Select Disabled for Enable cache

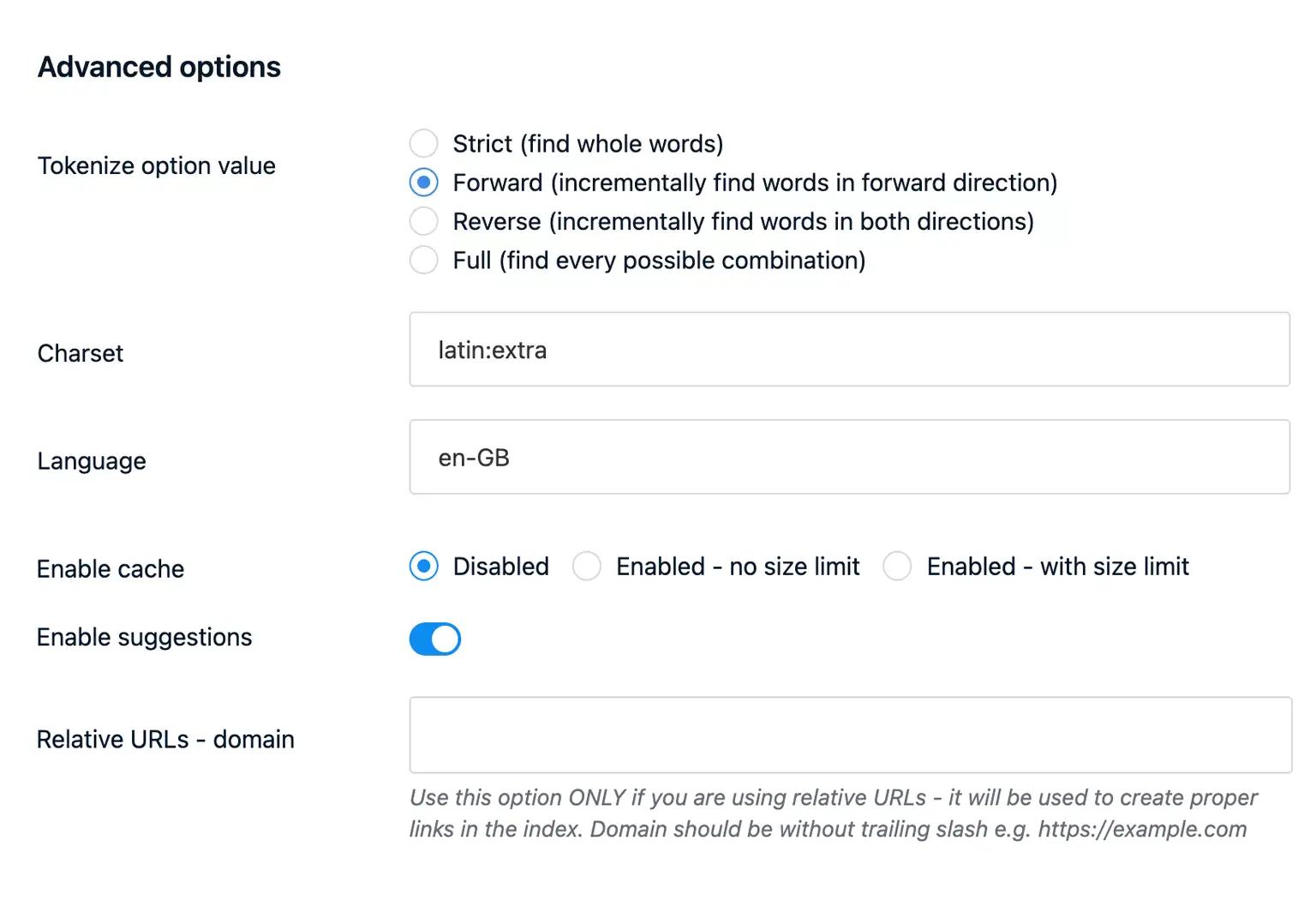(x=423, y=566)
